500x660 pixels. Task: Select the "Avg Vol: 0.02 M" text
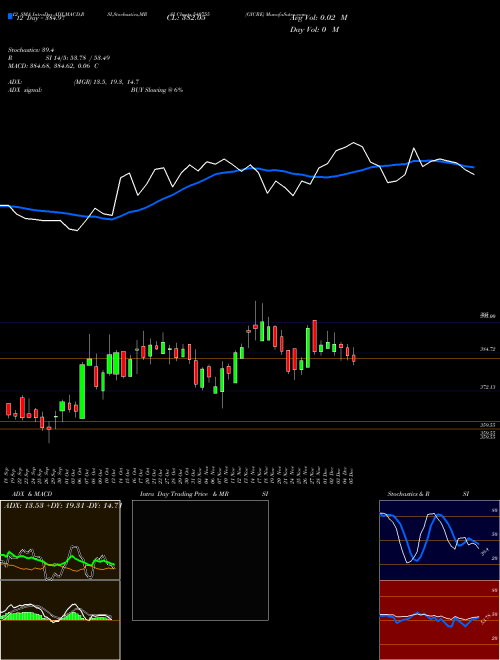pyautogui.click(x=319, y=18)
